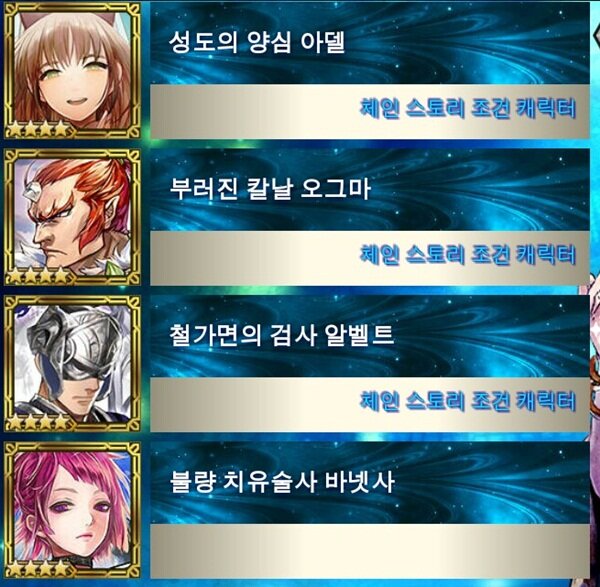Click the four-star rating on 오그마 portrait
This screenshot has height=587, width=600.
click(x=38, y=276)
